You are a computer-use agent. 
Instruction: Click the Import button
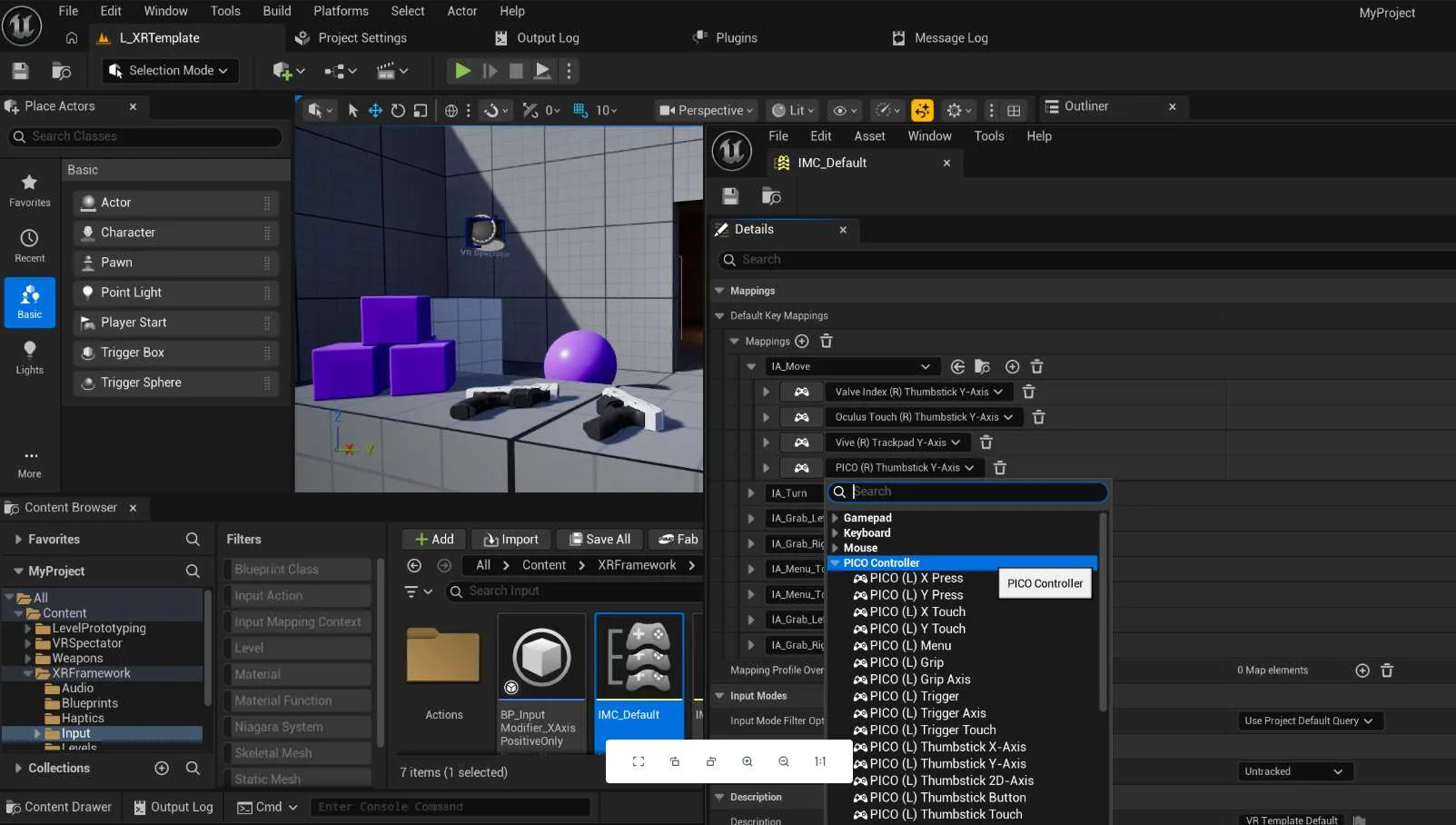click(x=511, y=540)
